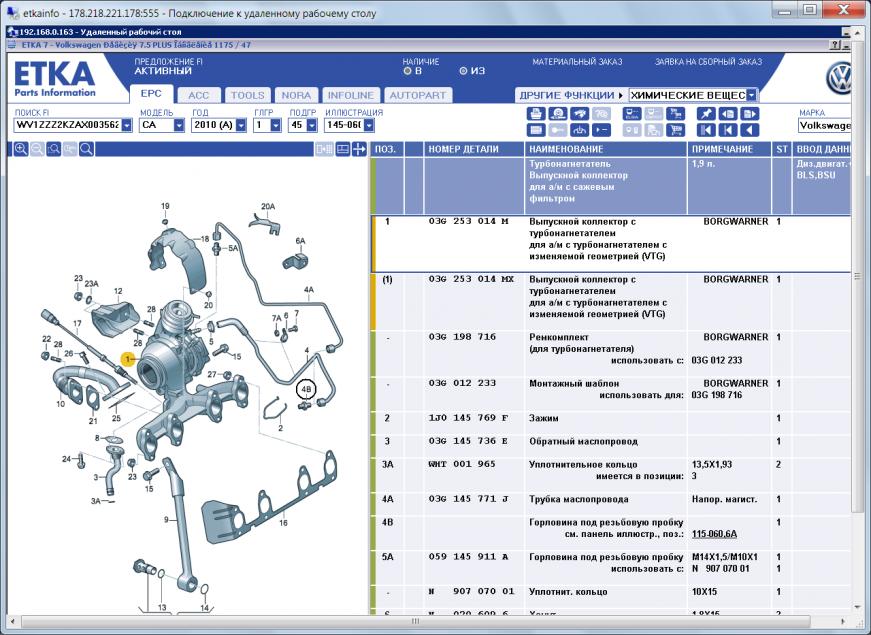Open the ХИМИЧЕСКИЕ ВЕЩЕСТВА dropdown
871x635 pixels.
tap(752, 95)
